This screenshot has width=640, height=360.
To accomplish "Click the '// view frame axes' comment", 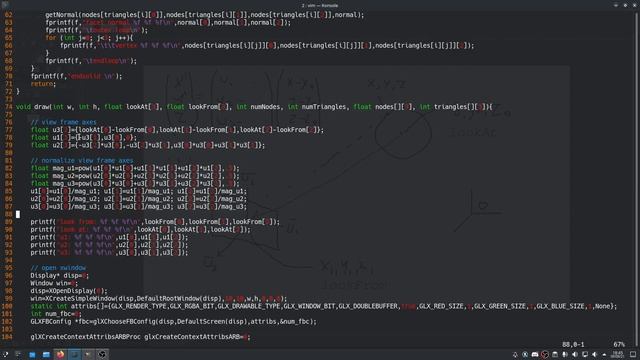I will click(63, 122).
